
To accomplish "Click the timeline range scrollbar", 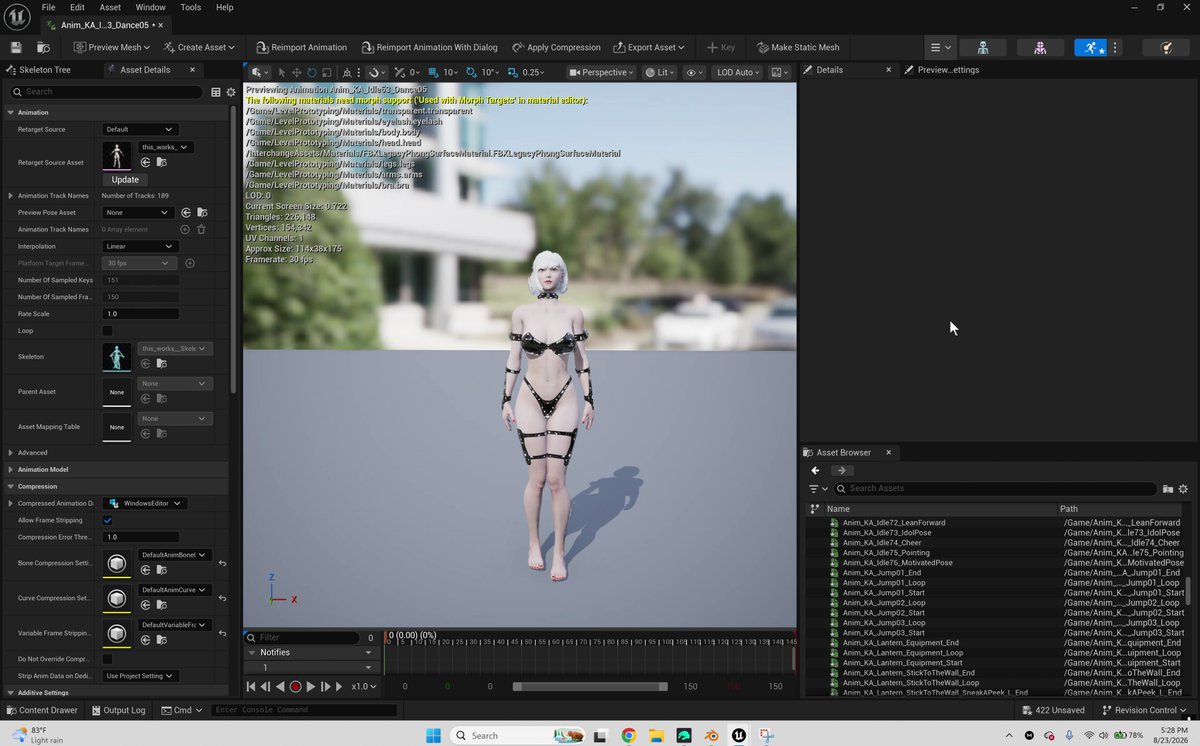I will [590, 687].
